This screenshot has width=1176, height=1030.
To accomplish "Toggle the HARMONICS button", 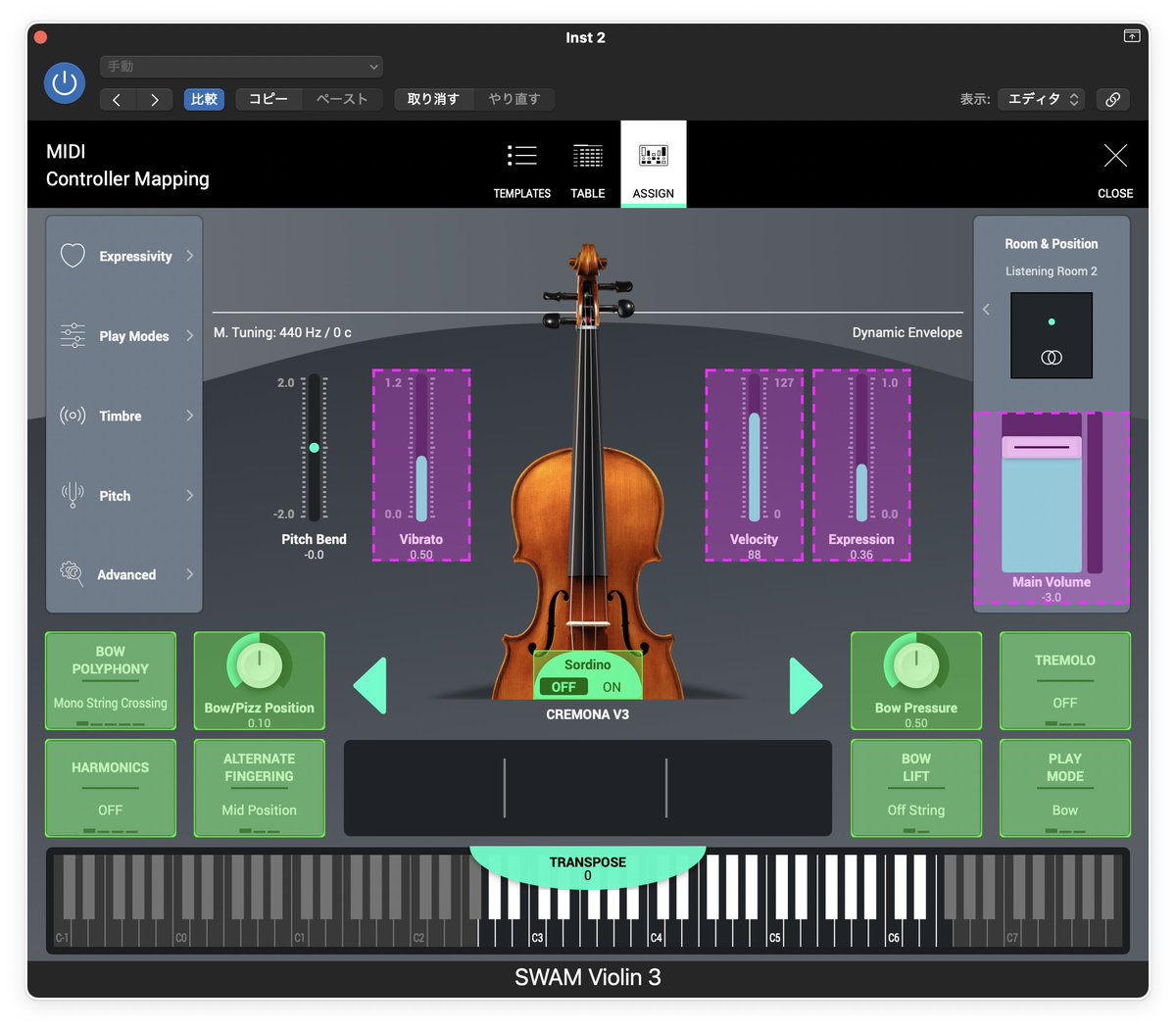I will coord(111,788).
